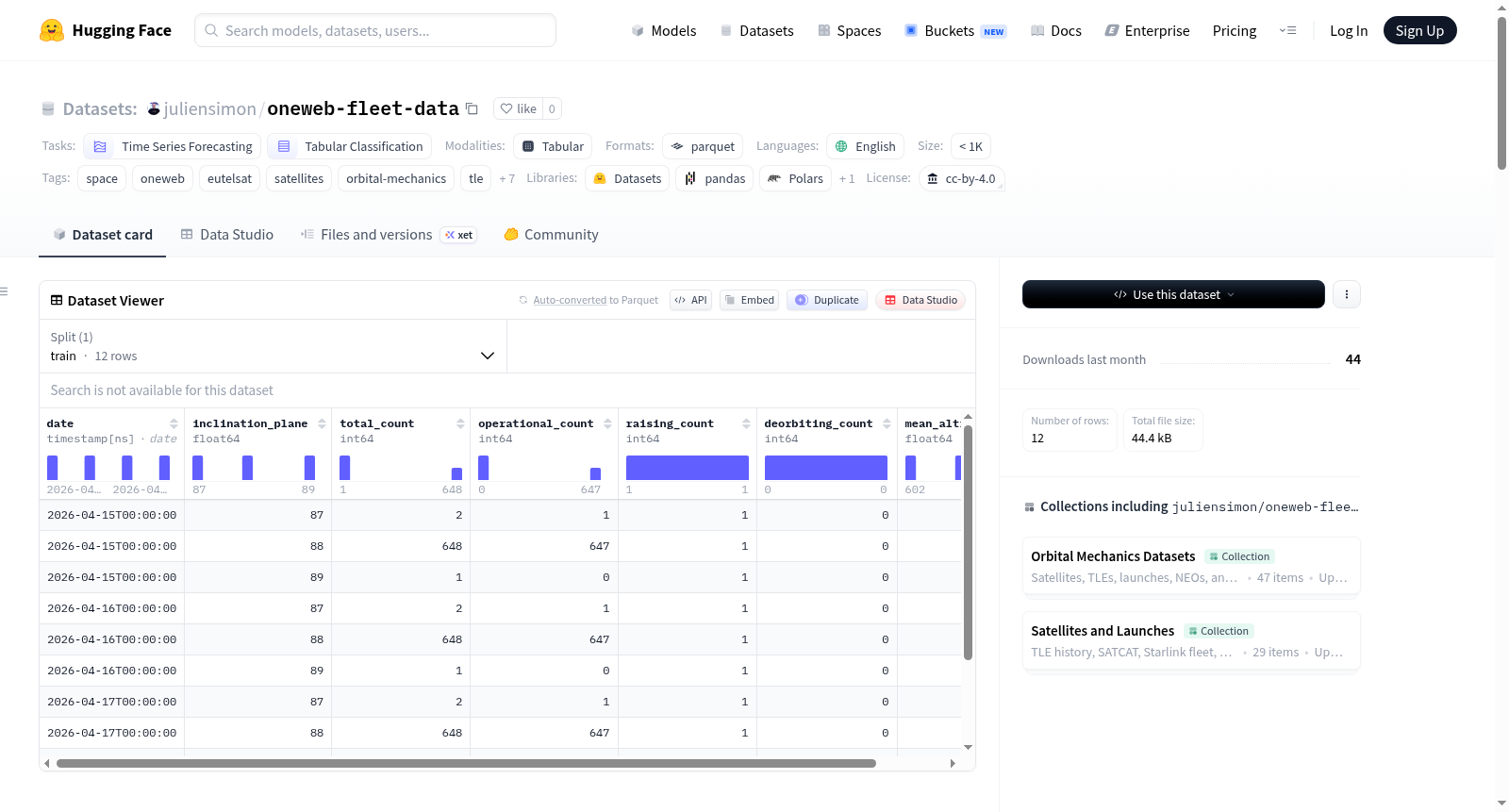Sort the total_count column
Image resolution: width=1509 pixels, height=812 pixels.
(x=460, y=423)
